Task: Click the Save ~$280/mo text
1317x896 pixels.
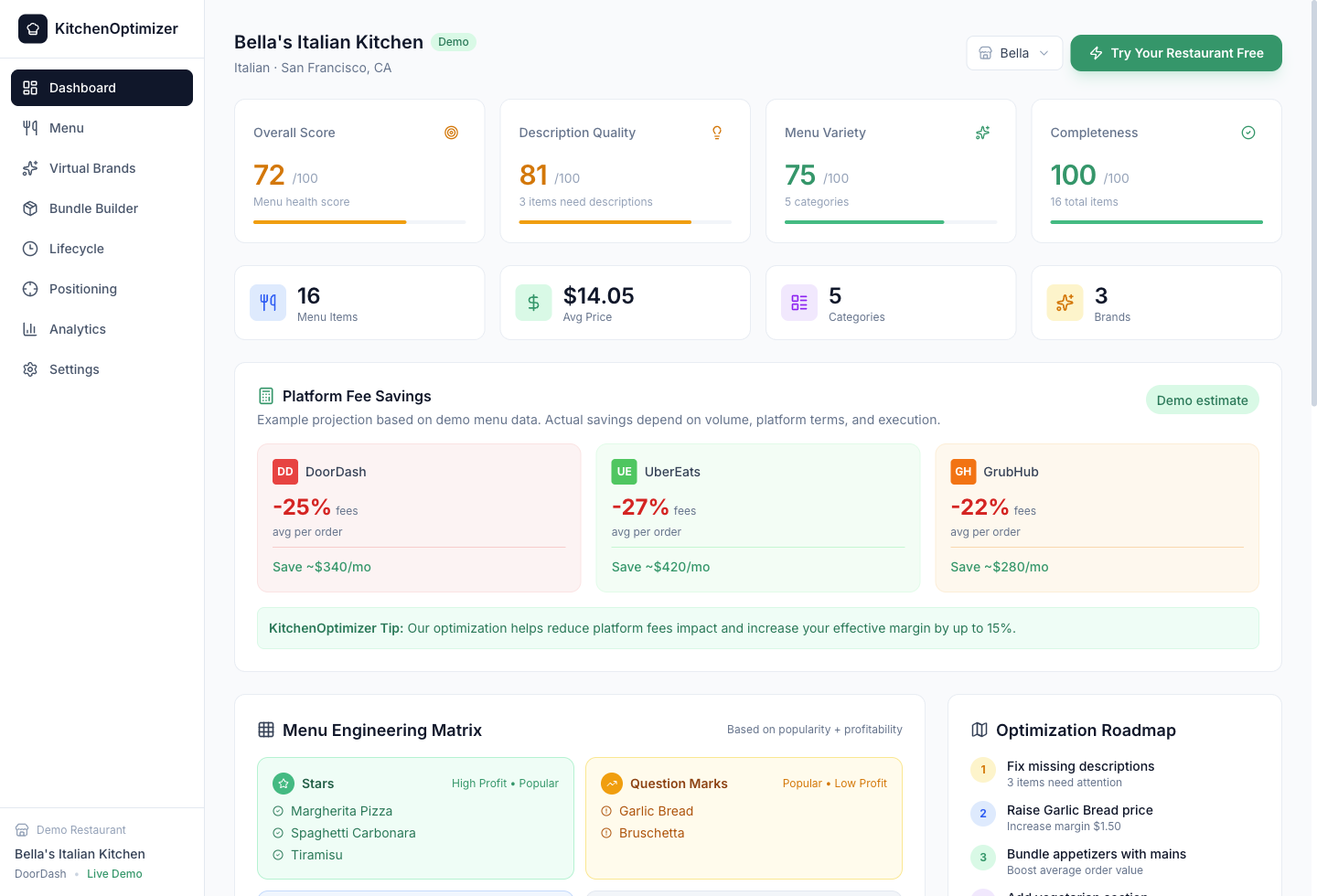Action: [1000, 567]
